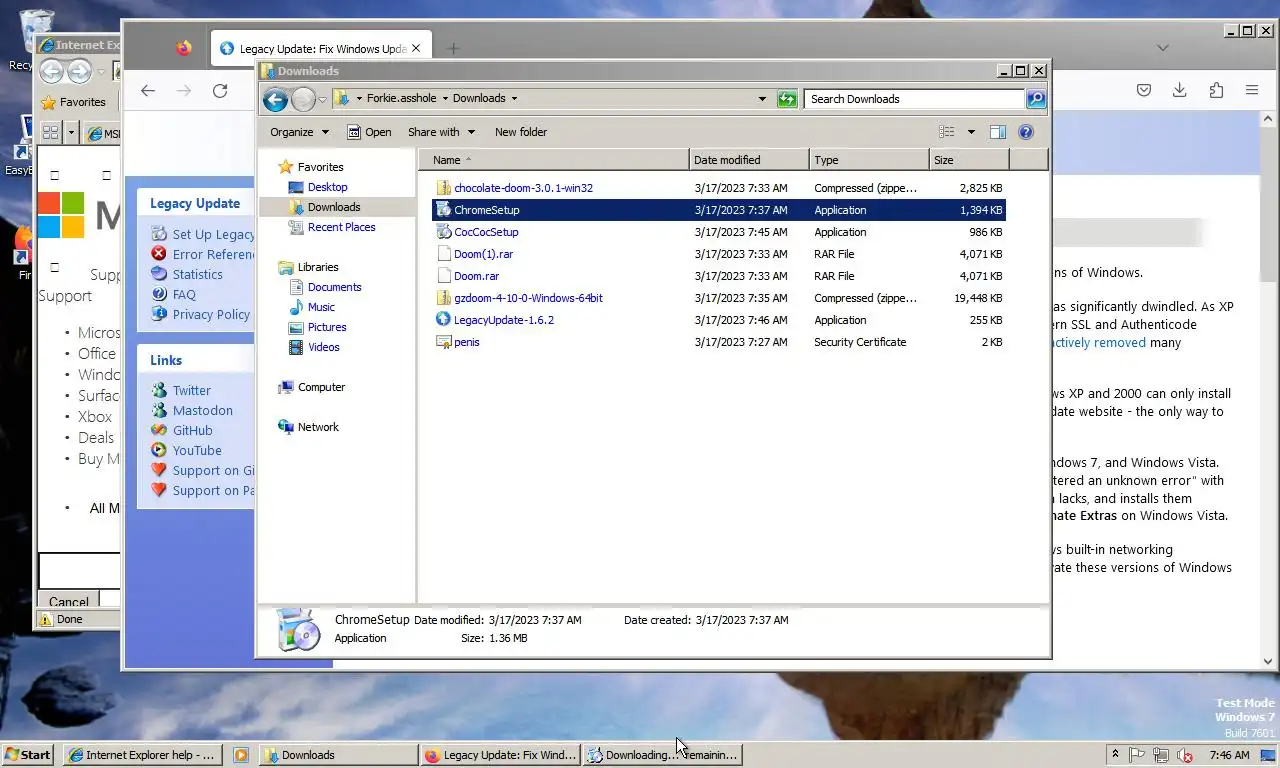Image resolution: width=1280 pixels, height=768 pixels.
Task: Open the Statistics link on Legacy Update
Action: tap(197, 274)
